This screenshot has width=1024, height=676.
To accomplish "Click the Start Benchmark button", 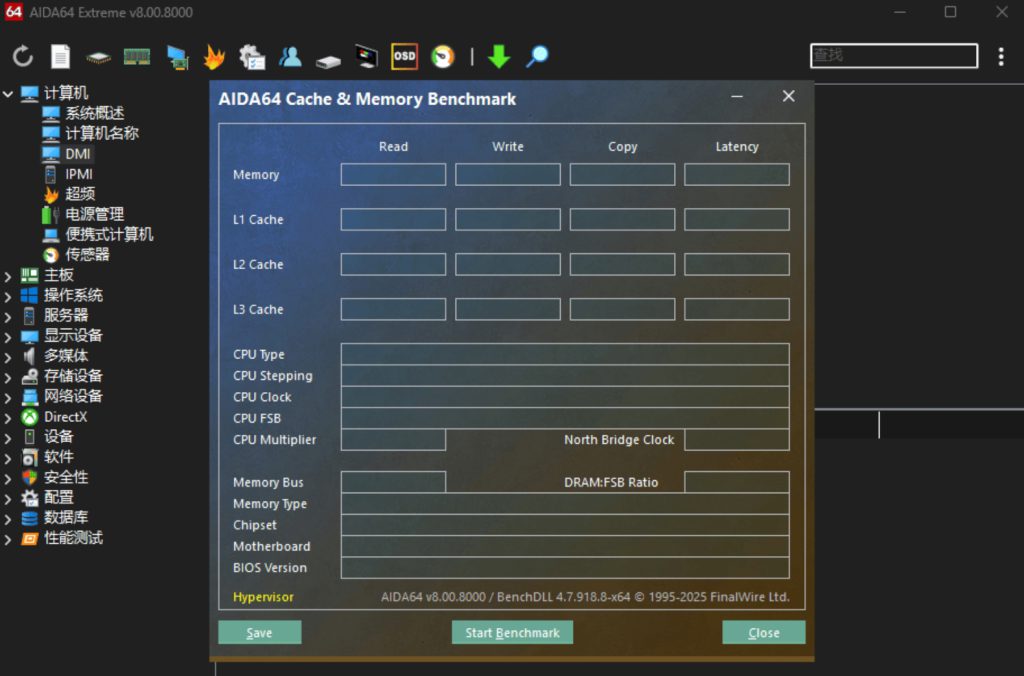I will 512,632.
